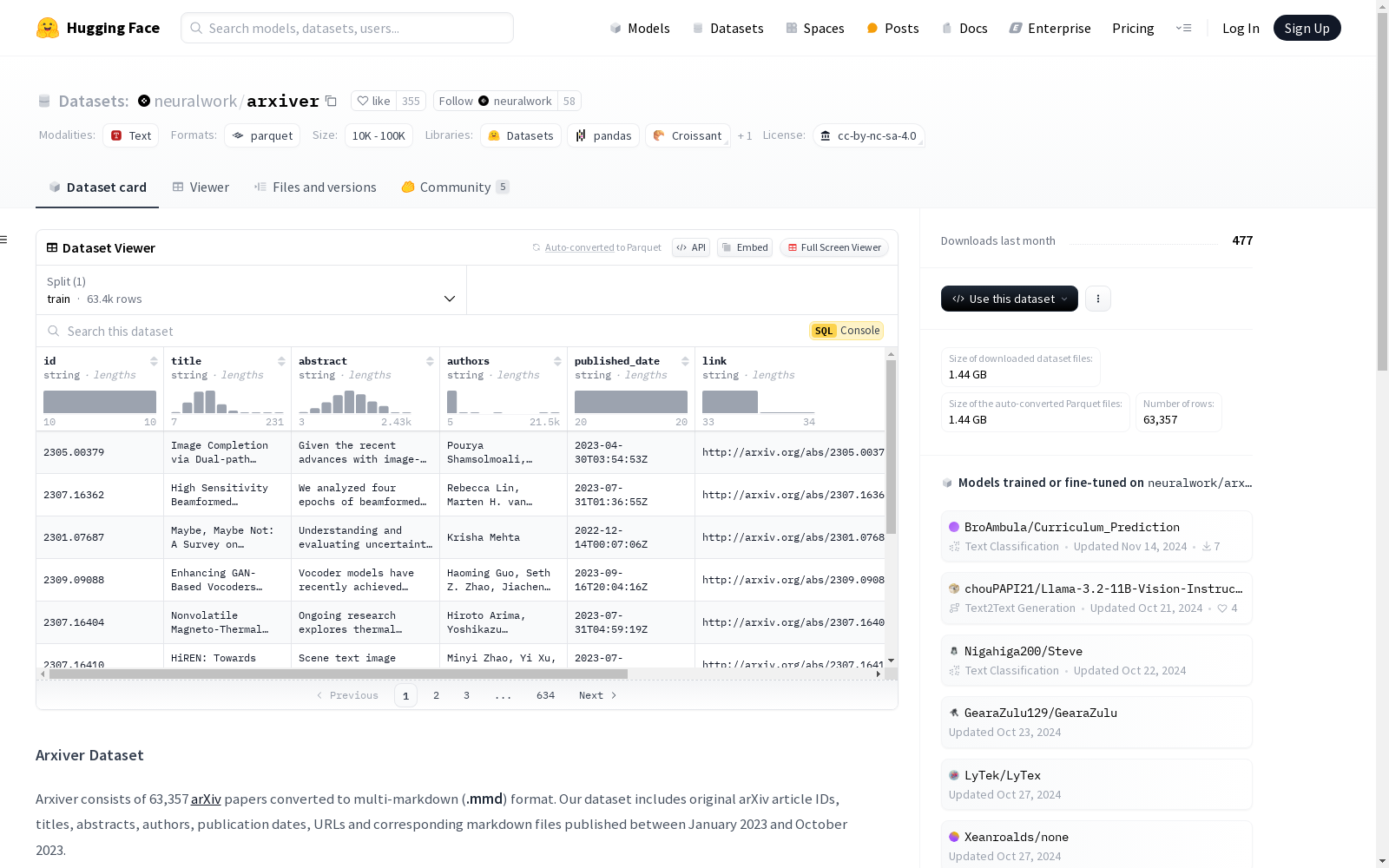This screenshot has height=868, width=1389.
Task: Click Next to advance the table page
Action: pos(597,695)
